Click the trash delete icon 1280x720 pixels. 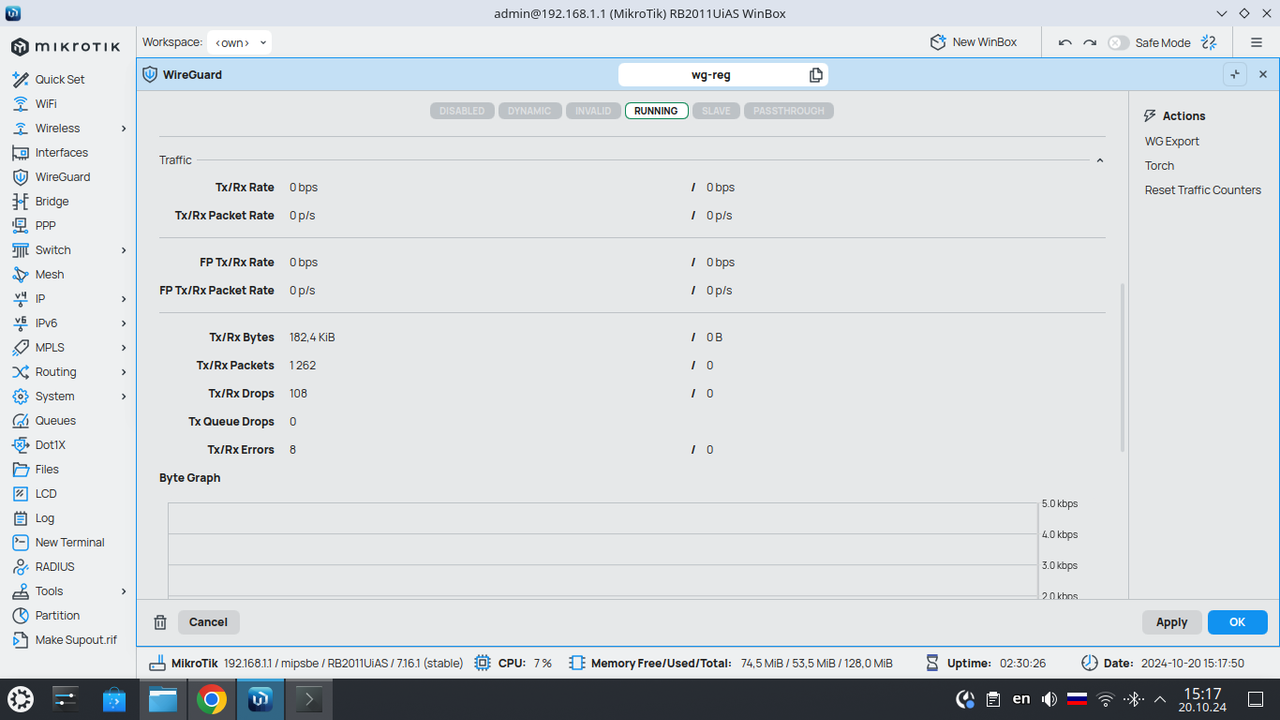pyautogui.click(x=160, y=622)
